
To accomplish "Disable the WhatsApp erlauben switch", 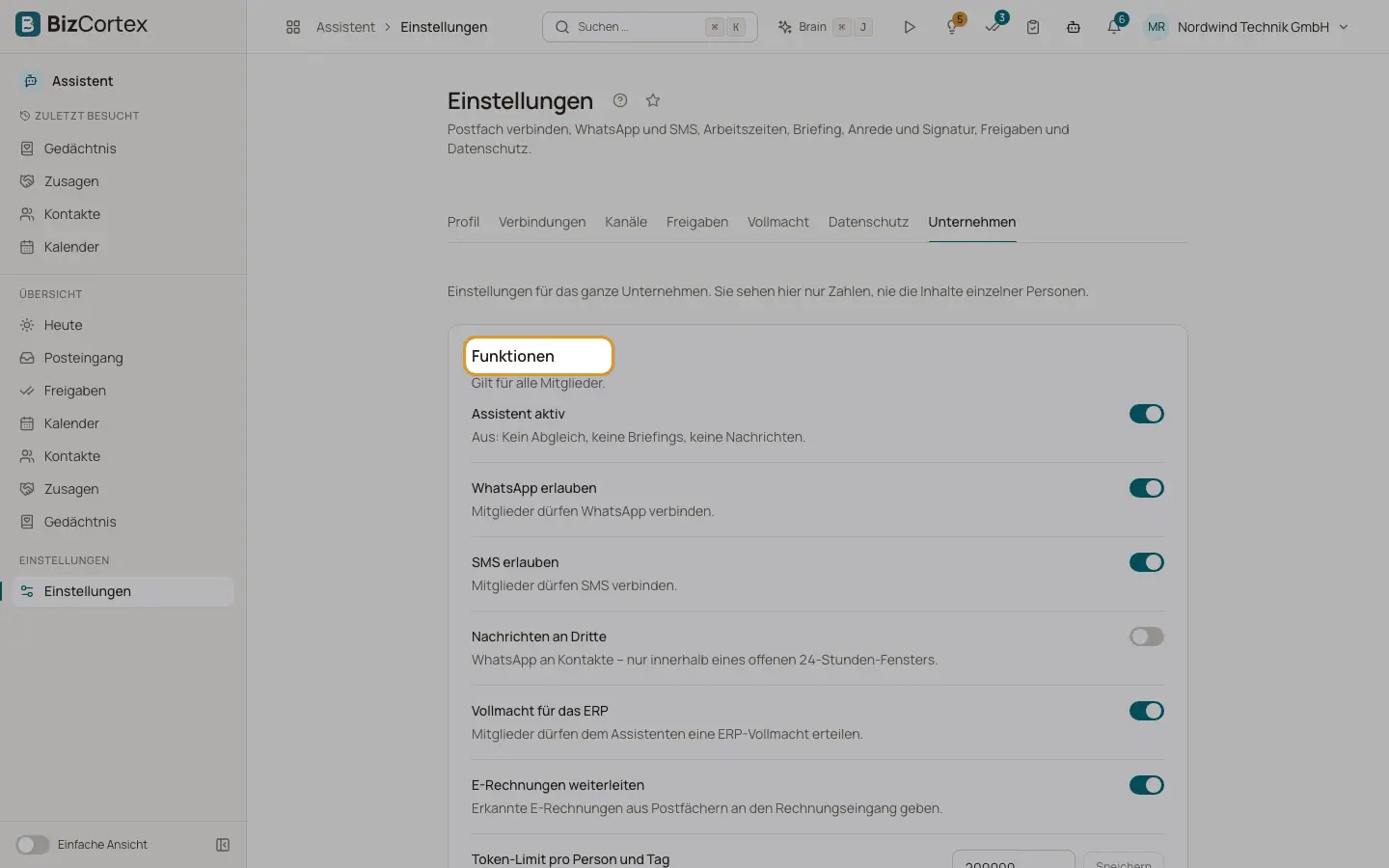I will (x=1147, y=488).
